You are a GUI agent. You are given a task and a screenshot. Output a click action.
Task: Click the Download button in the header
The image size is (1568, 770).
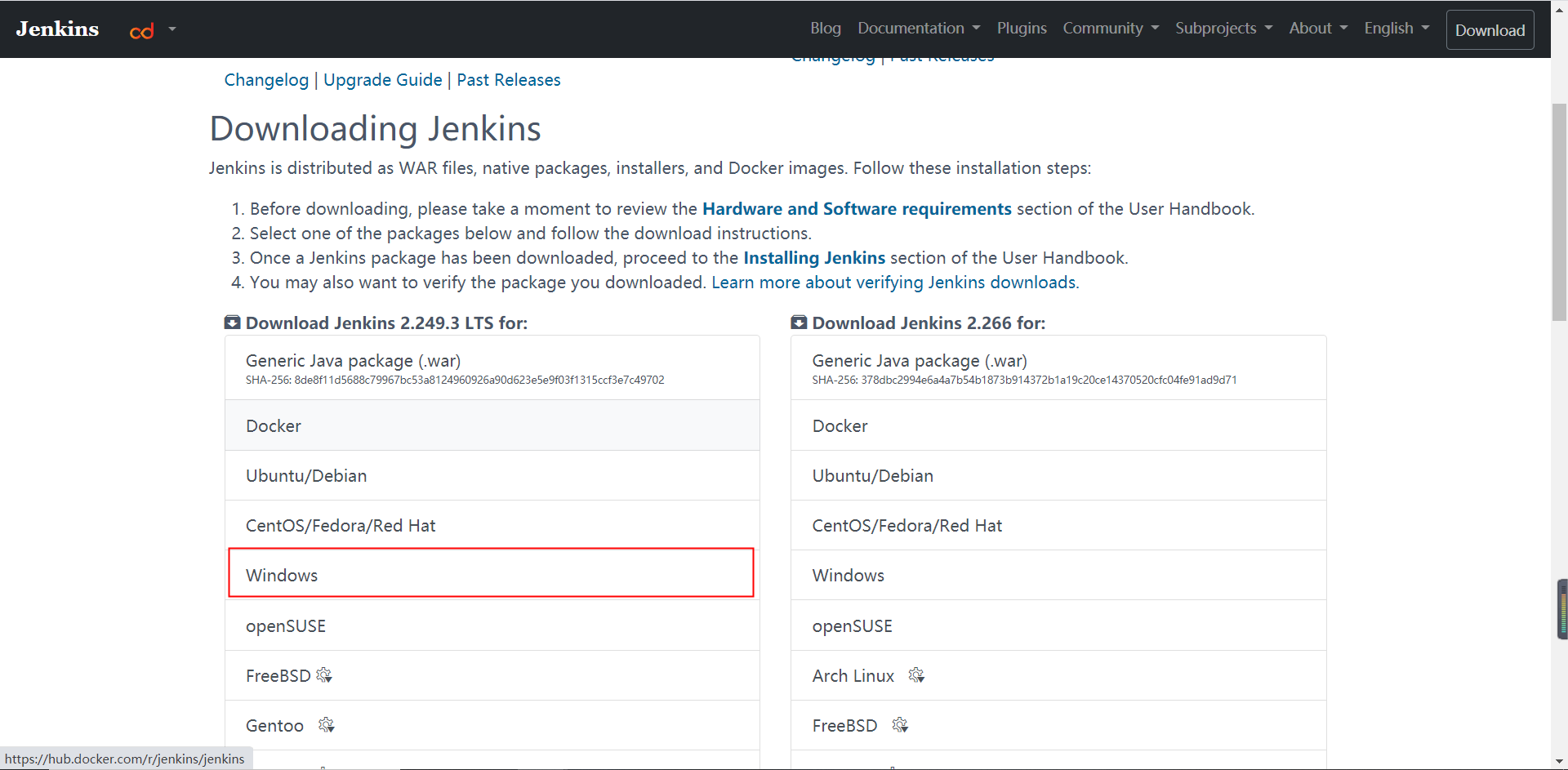coord(1490,30)
